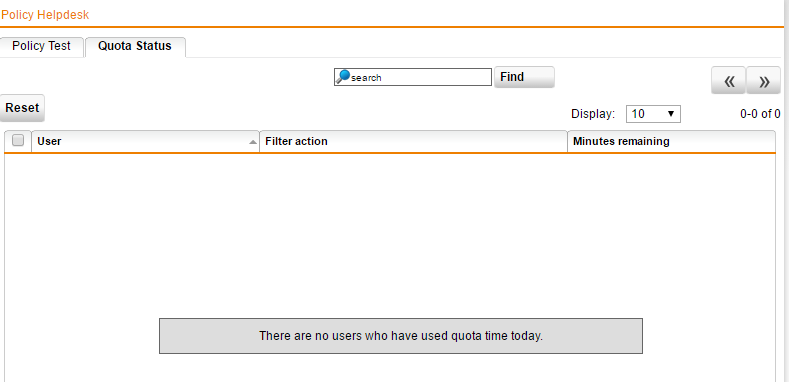
Task: Click the empty table body area
Action: [x=390, y=234]
